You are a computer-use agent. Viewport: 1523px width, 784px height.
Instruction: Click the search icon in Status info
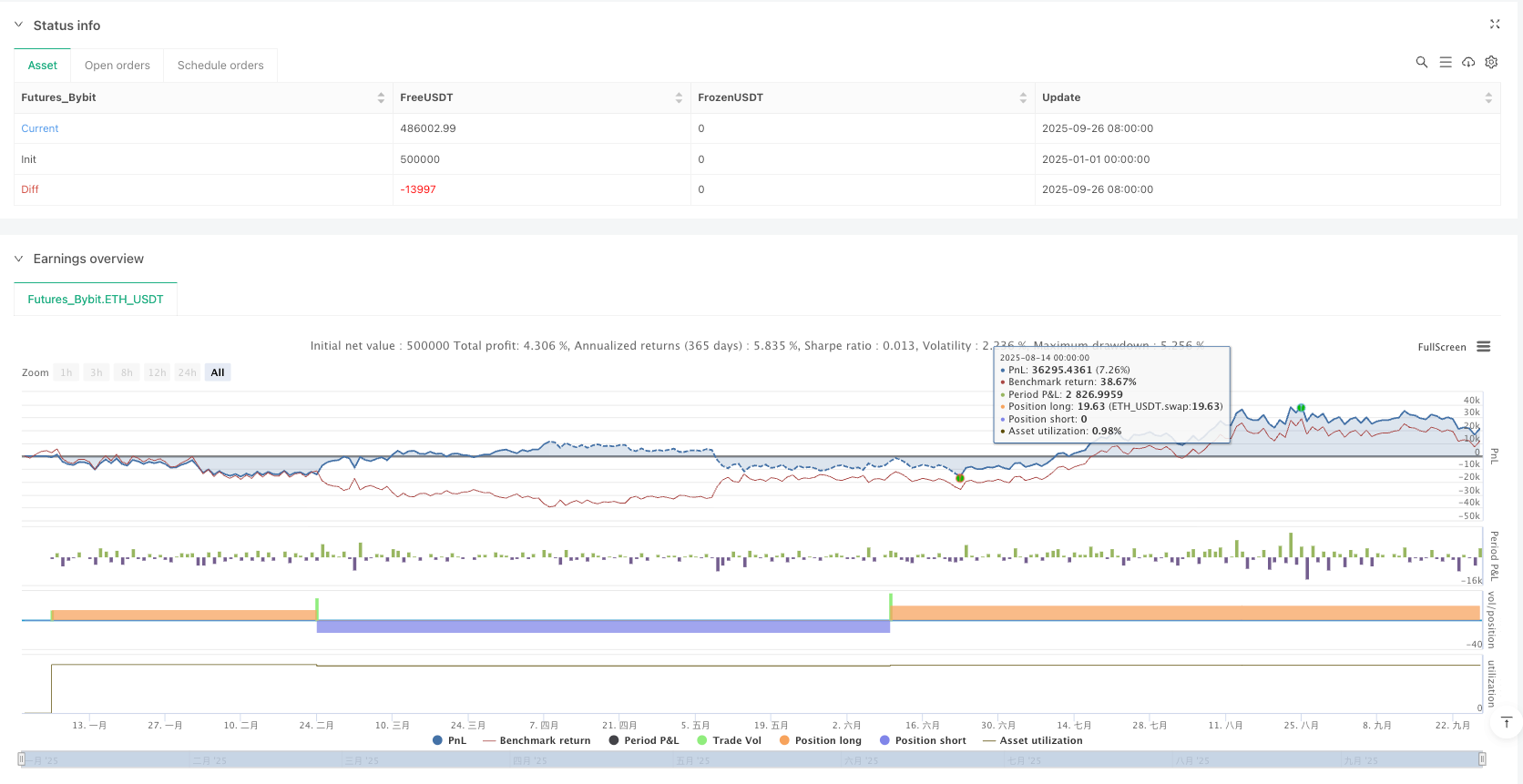pyautogui.click(x=1421, y=62)
